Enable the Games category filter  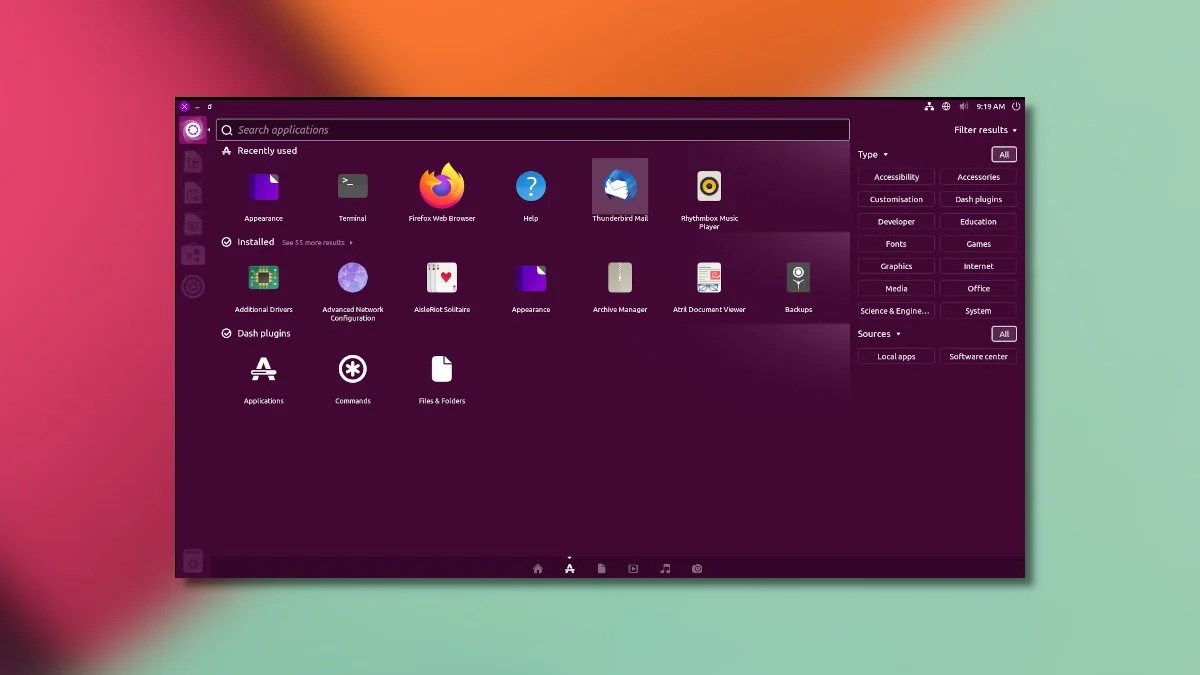(977, 243)
